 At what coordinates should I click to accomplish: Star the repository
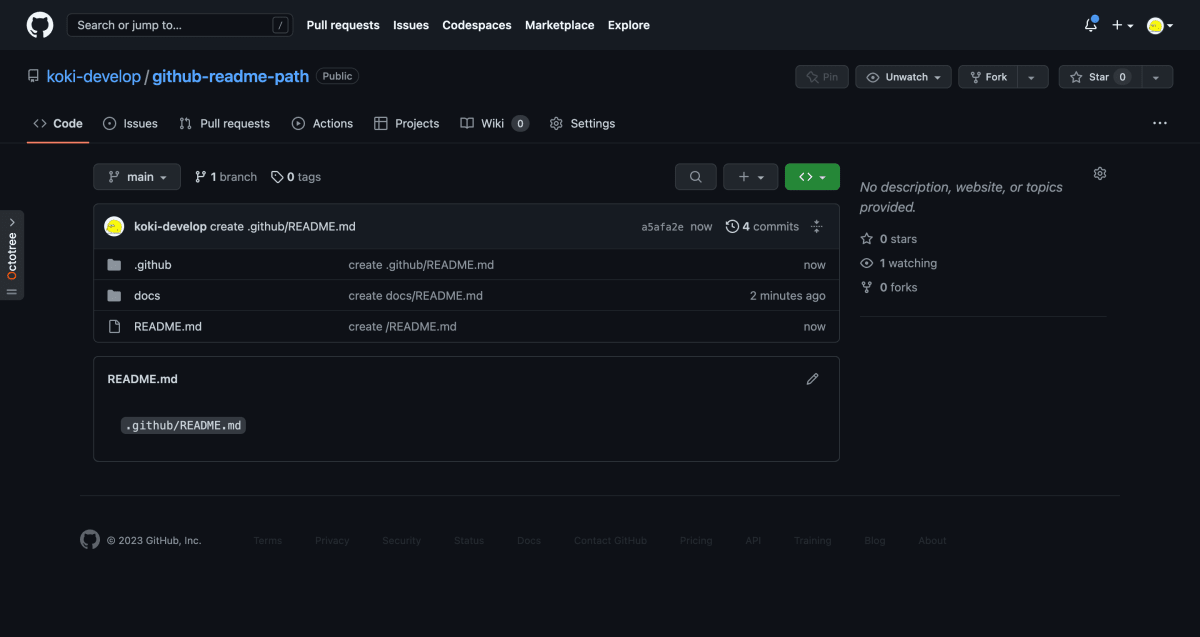coord(1099,77)
